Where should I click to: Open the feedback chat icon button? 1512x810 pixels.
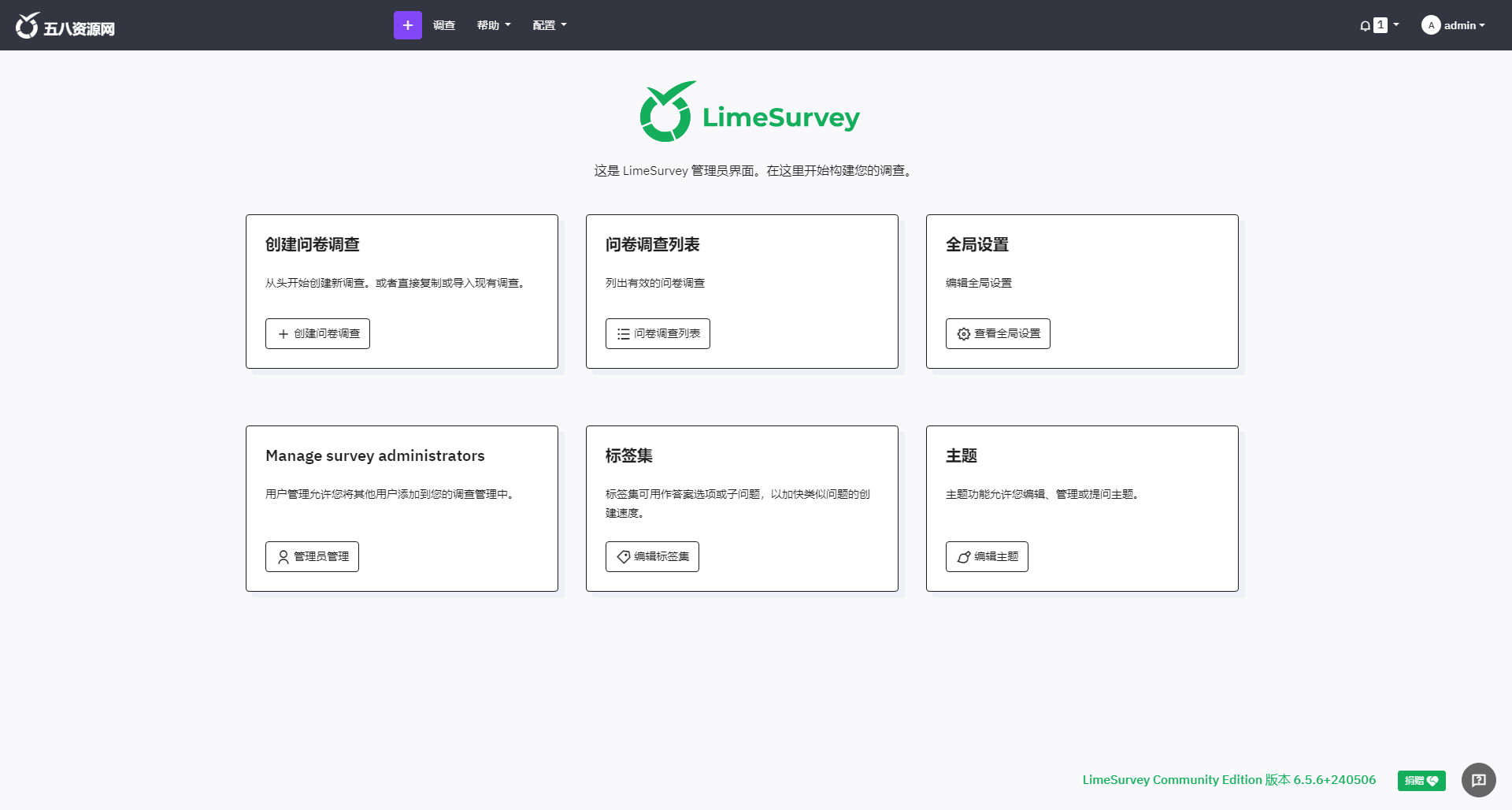(1479, 780)
